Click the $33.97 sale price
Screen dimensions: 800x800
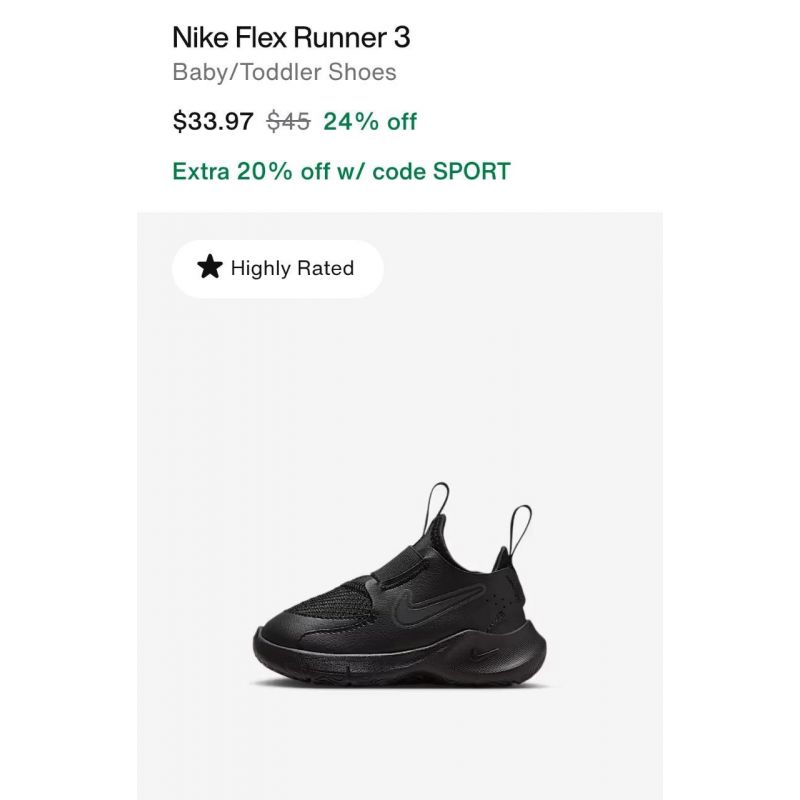[213, 121]
